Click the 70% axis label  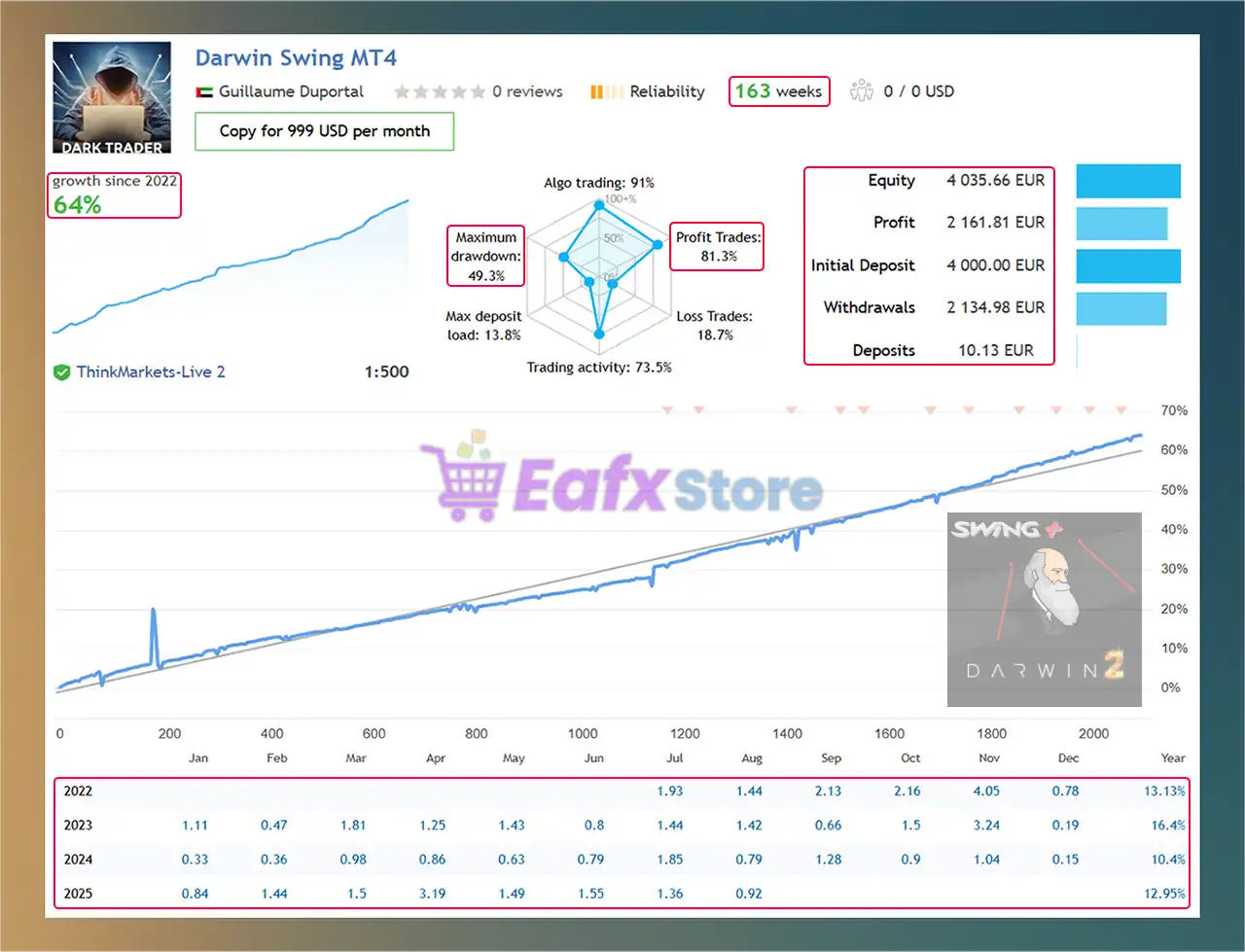coord(1174,411)
